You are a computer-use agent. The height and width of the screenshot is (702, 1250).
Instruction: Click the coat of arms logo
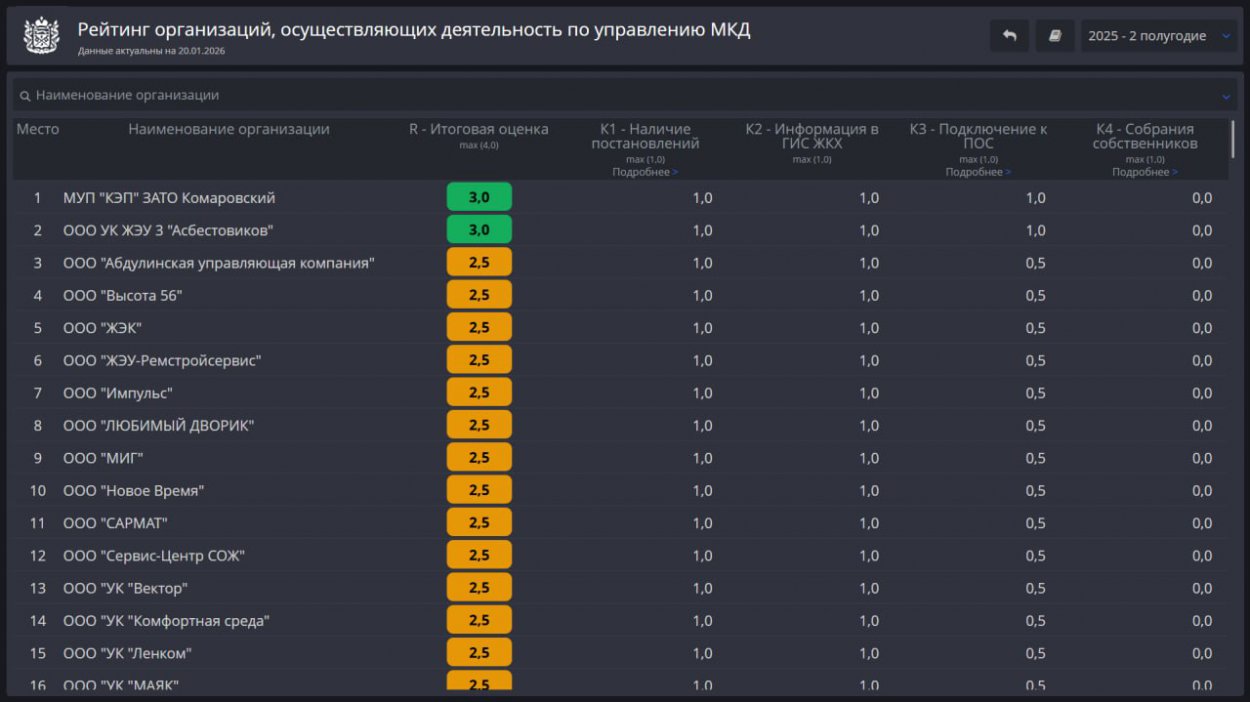pos(42,36)
